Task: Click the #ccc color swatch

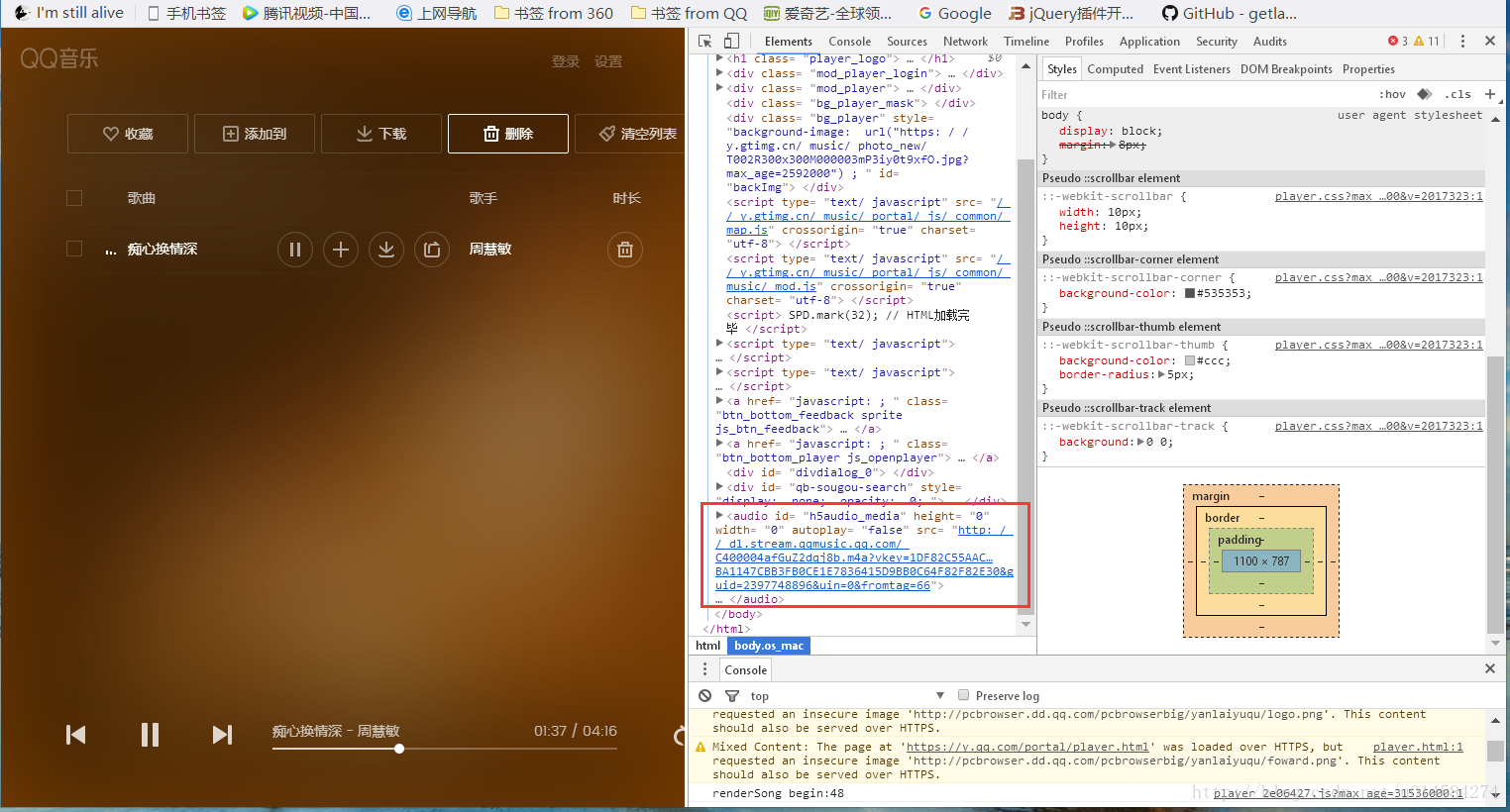Action: [x=1190, y=360]
